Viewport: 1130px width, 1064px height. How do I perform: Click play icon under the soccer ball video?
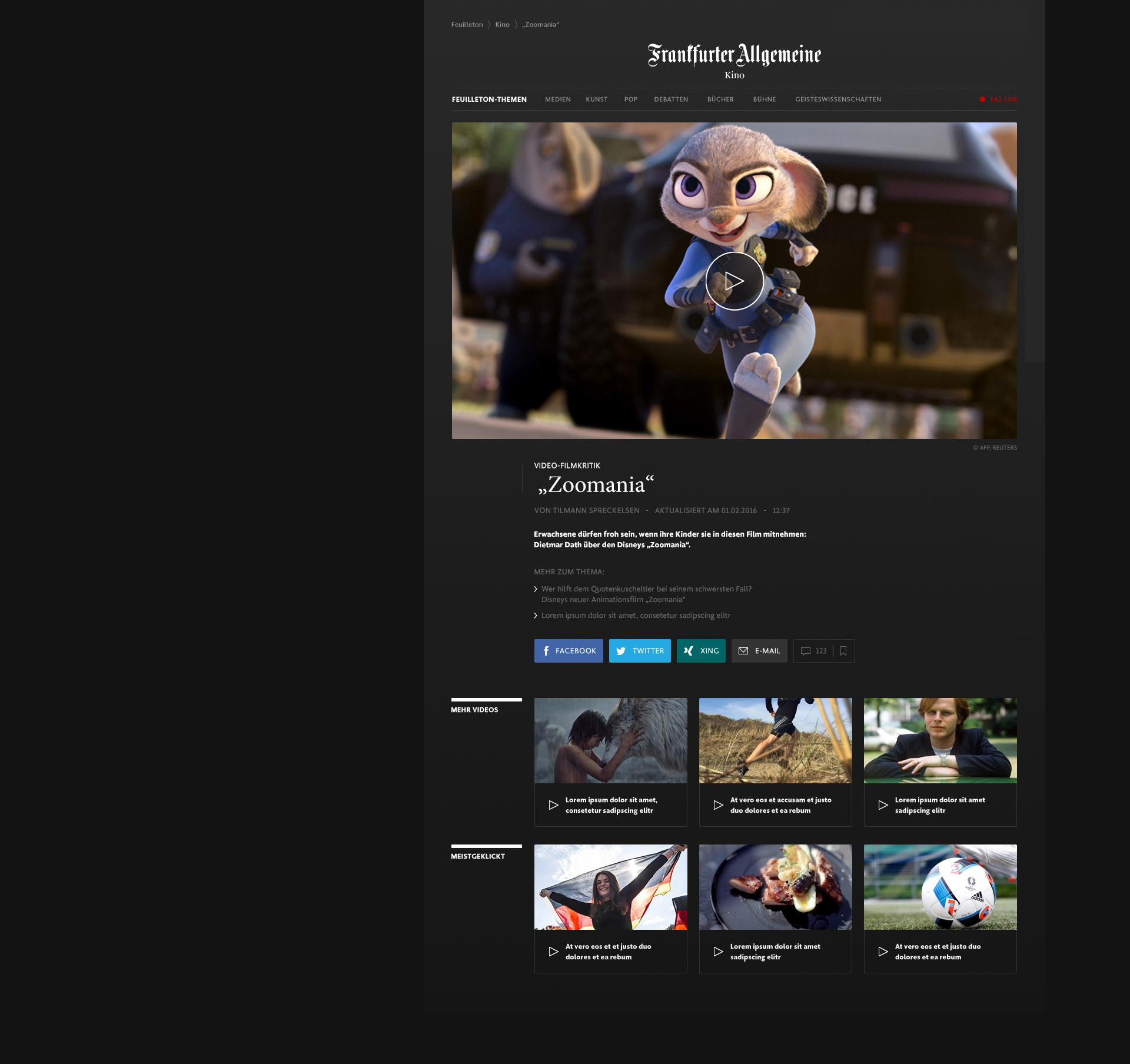[883, 952]
